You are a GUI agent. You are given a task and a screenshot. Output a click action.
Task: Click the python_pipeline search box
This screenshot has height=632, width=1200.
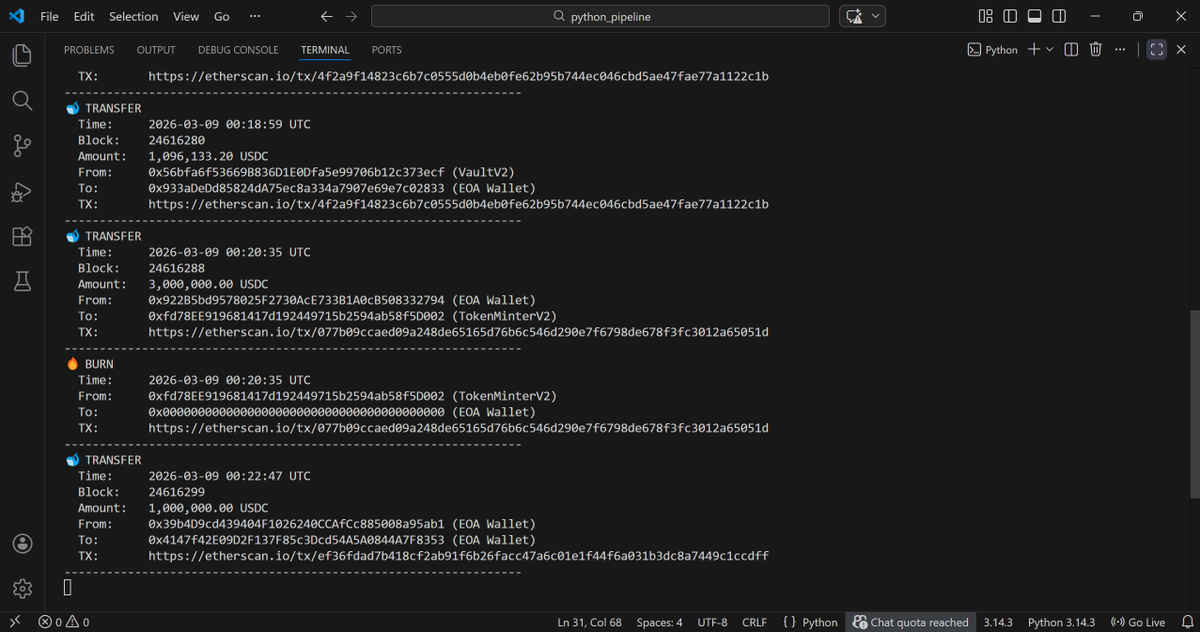pos(600,16)
